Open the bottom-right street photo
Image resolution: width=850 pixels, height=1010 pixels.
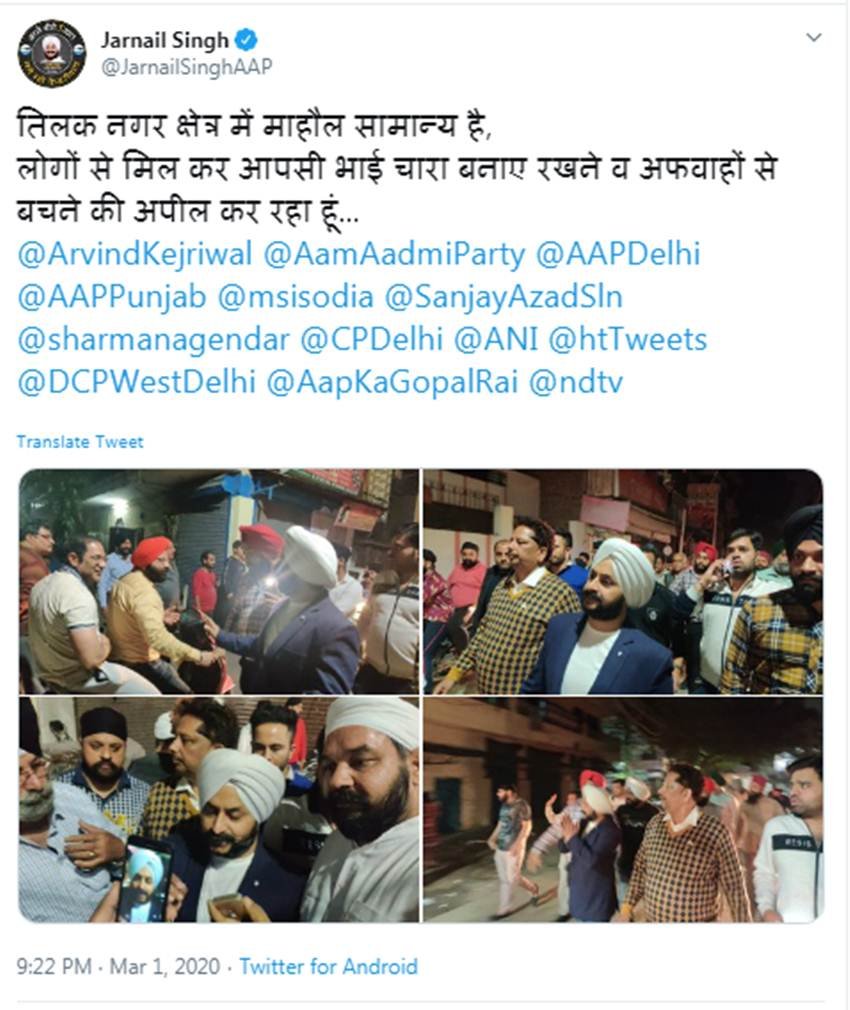[623, 810]
